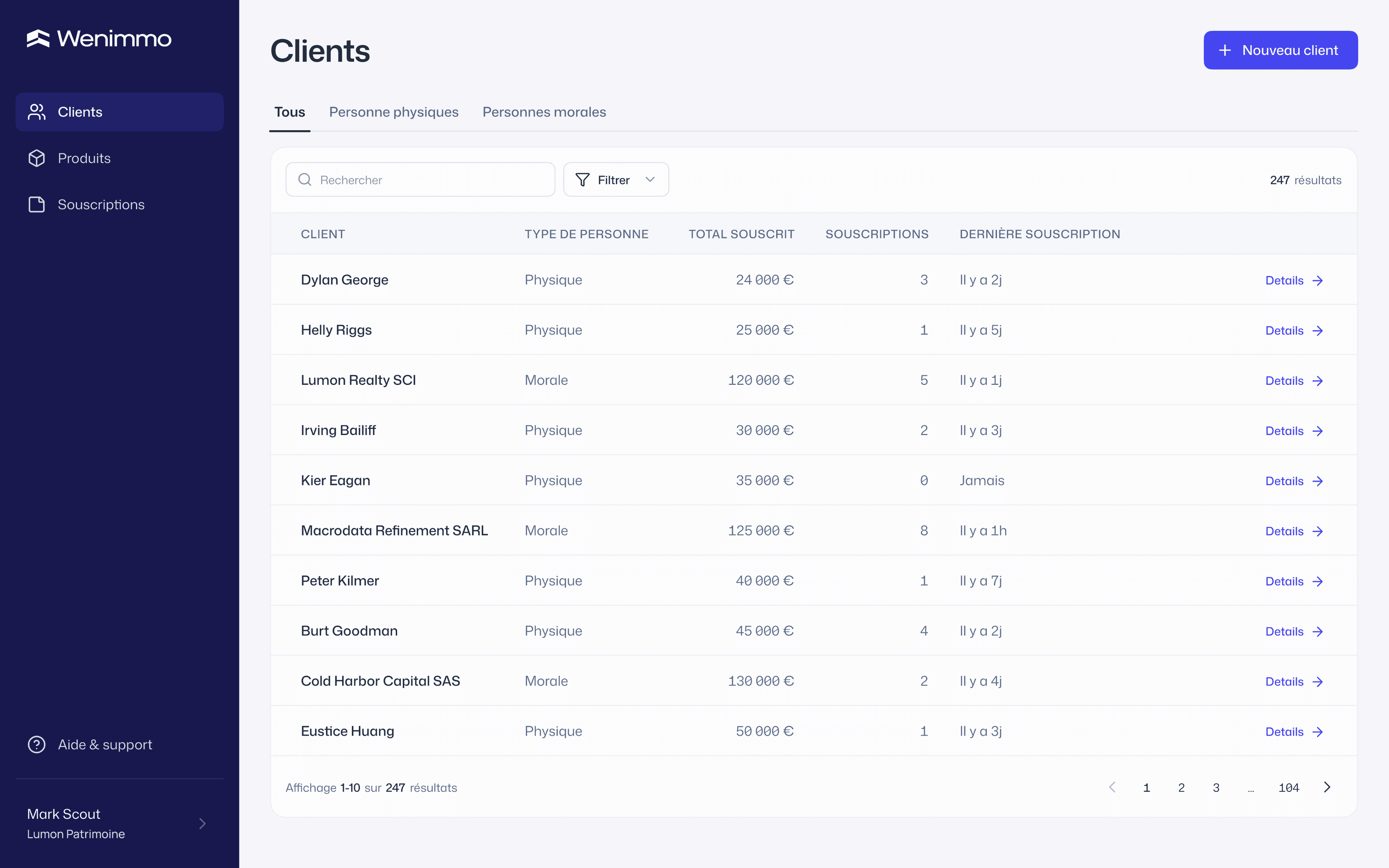1389x868 pixels.
Task: Click the arrow icon in Peter Kilmer's row
Action: click(x=1318, y=581)
